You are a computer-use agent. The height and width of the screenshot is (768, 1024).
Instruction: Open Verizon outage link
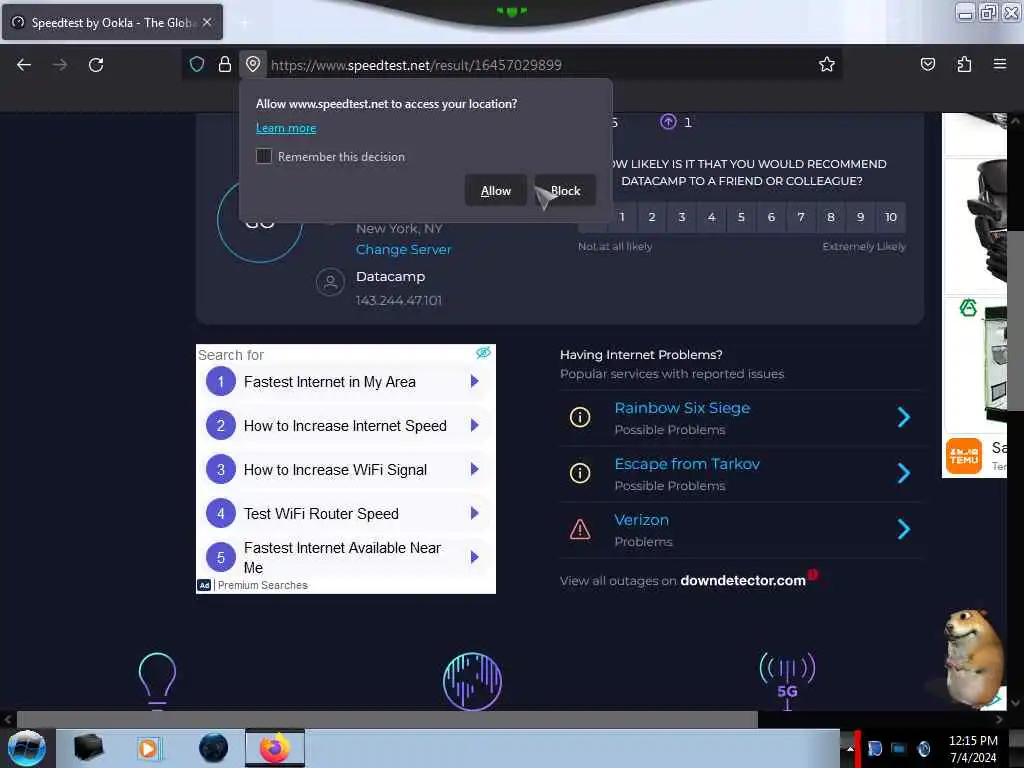[641, 520]
